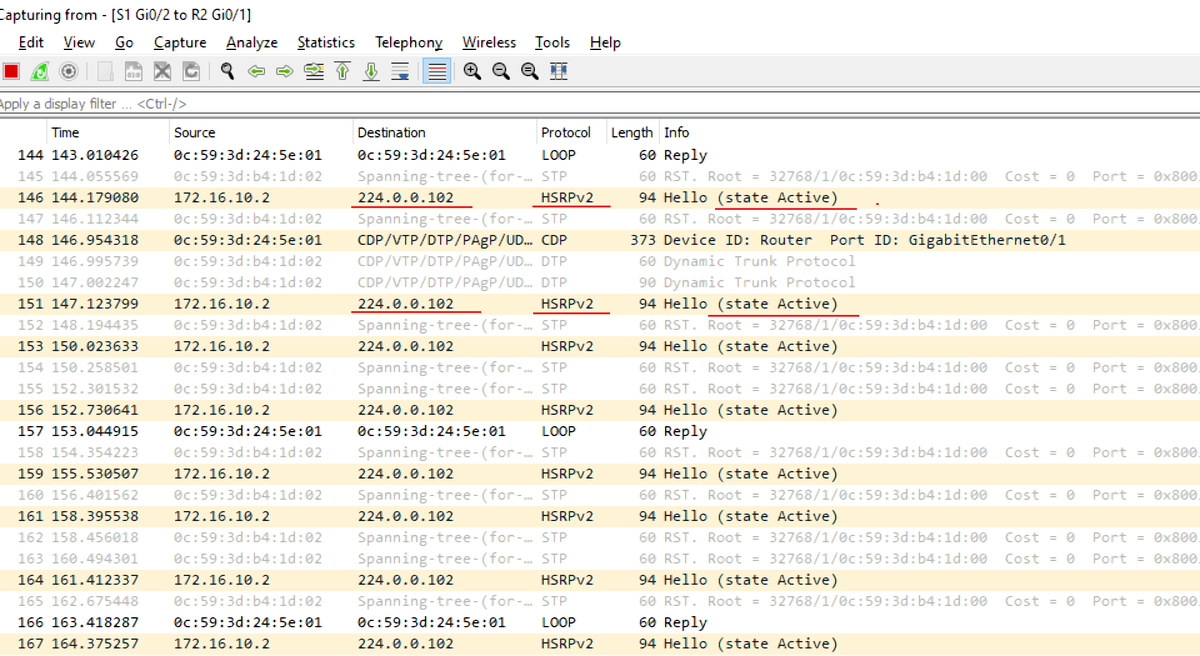Viewport: 1200px width, 656px height.
Task: Select packet 147 STP row
Action: click(x=600, y=219)
